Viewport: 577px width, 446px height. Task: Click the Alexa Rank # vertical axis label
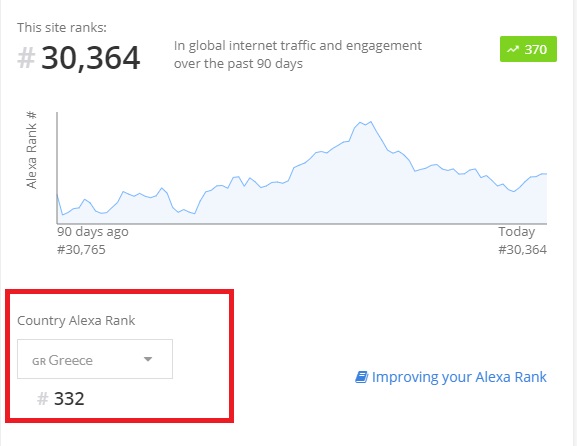[32, 150]
